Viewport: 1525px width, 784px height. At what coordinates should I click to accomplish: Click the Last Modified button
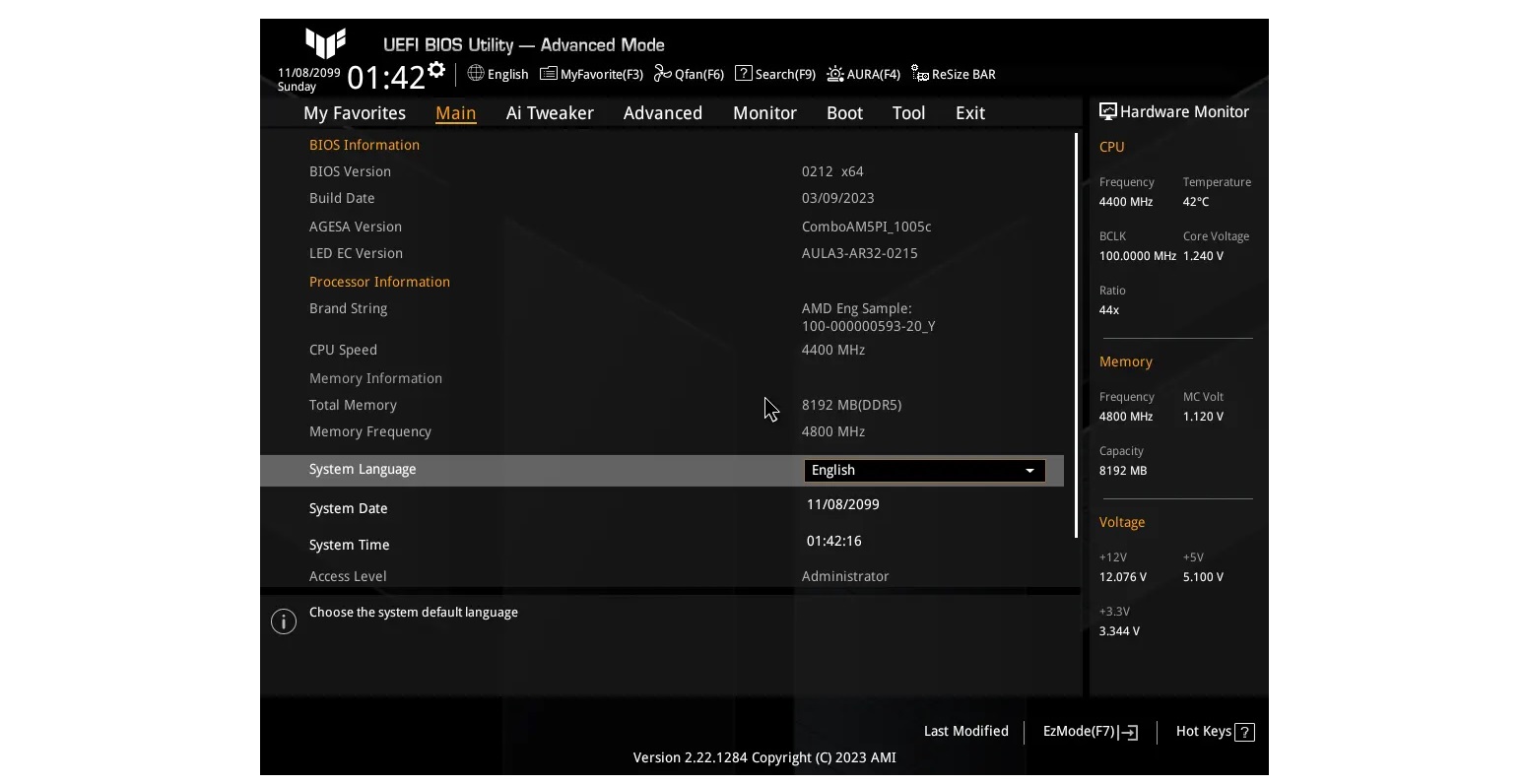tap(965, 731)
